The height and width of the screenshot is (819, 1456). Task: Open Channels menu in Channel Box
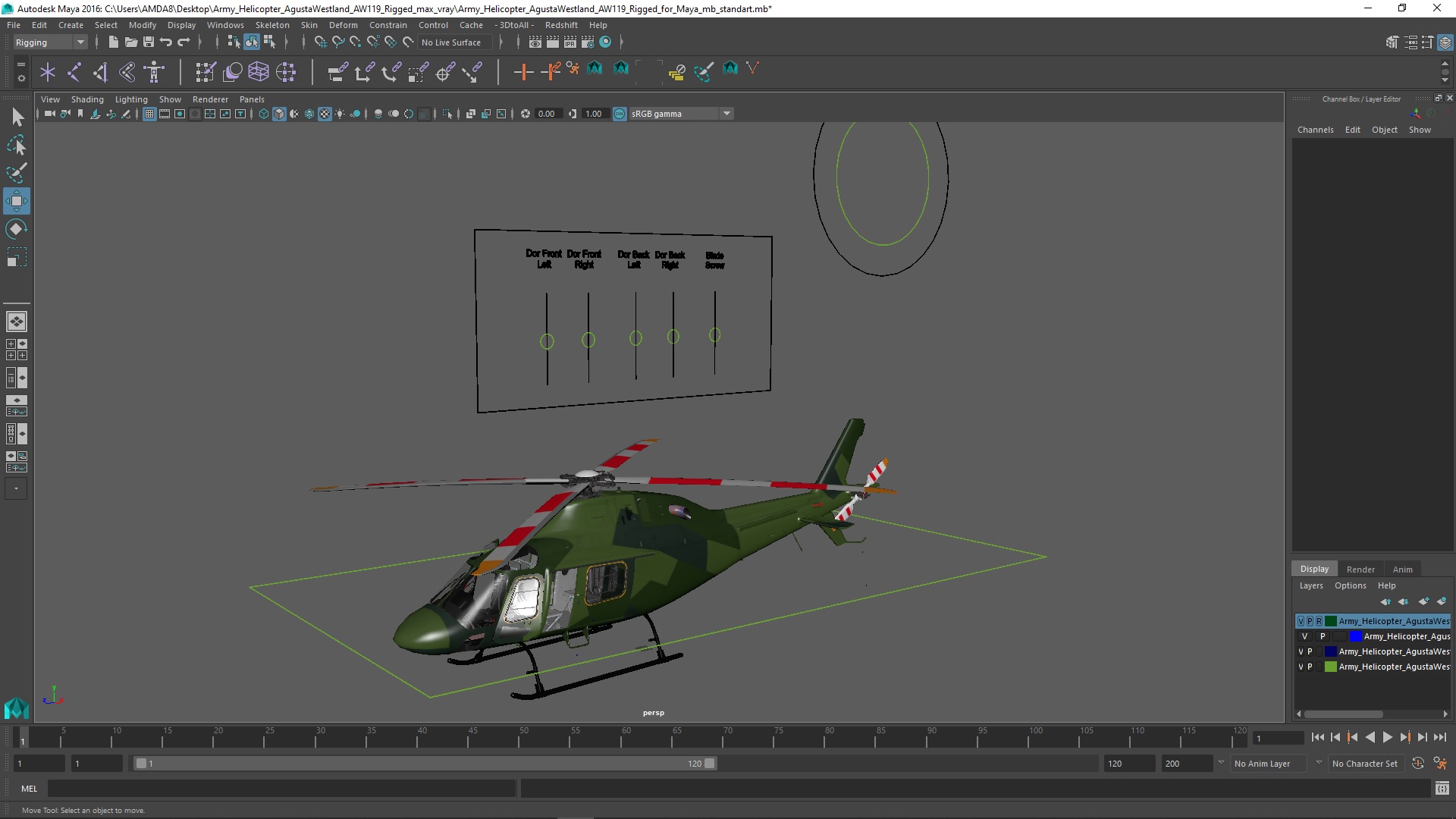[1315, 130]
